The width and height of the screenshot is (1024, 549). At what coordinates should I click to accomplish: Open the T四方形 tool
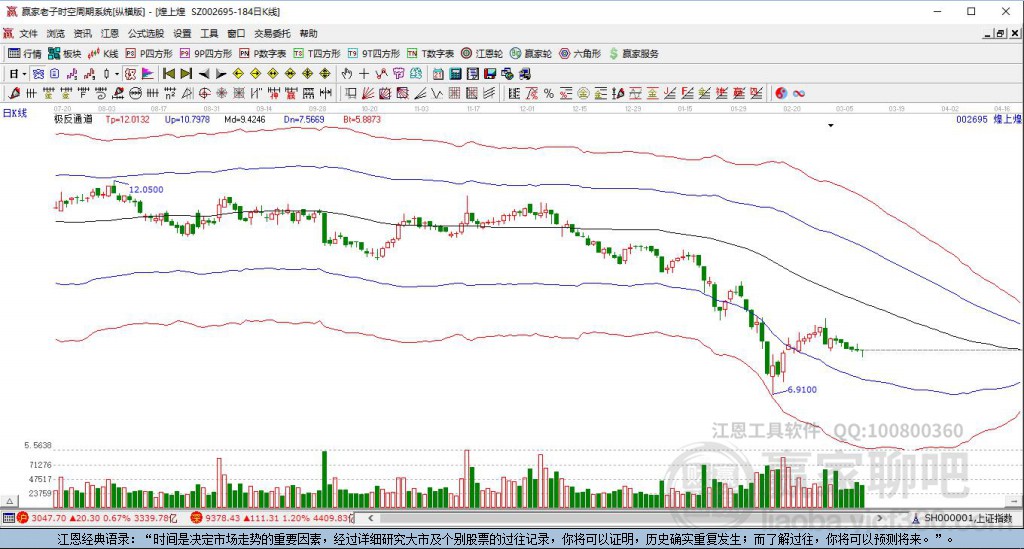[317, 54]
